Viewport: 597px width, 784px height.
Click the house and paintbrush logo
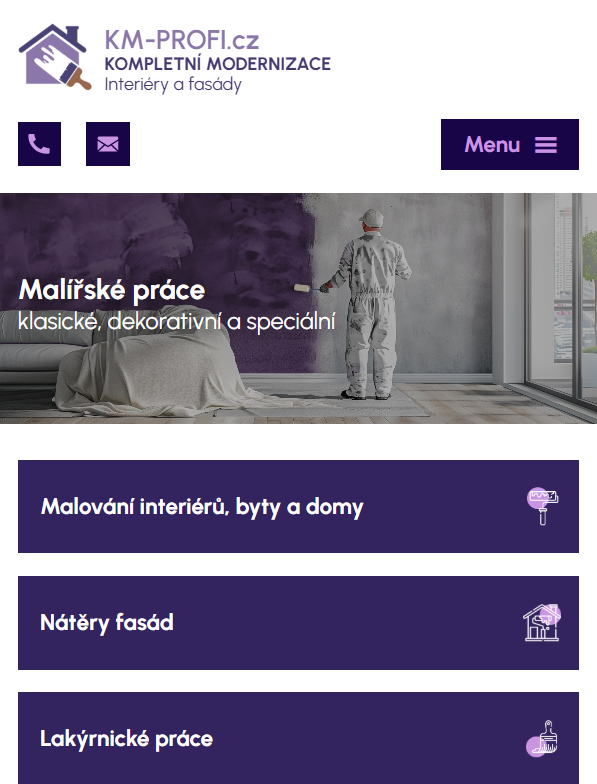pyautogui.click(x=55, y=57)
